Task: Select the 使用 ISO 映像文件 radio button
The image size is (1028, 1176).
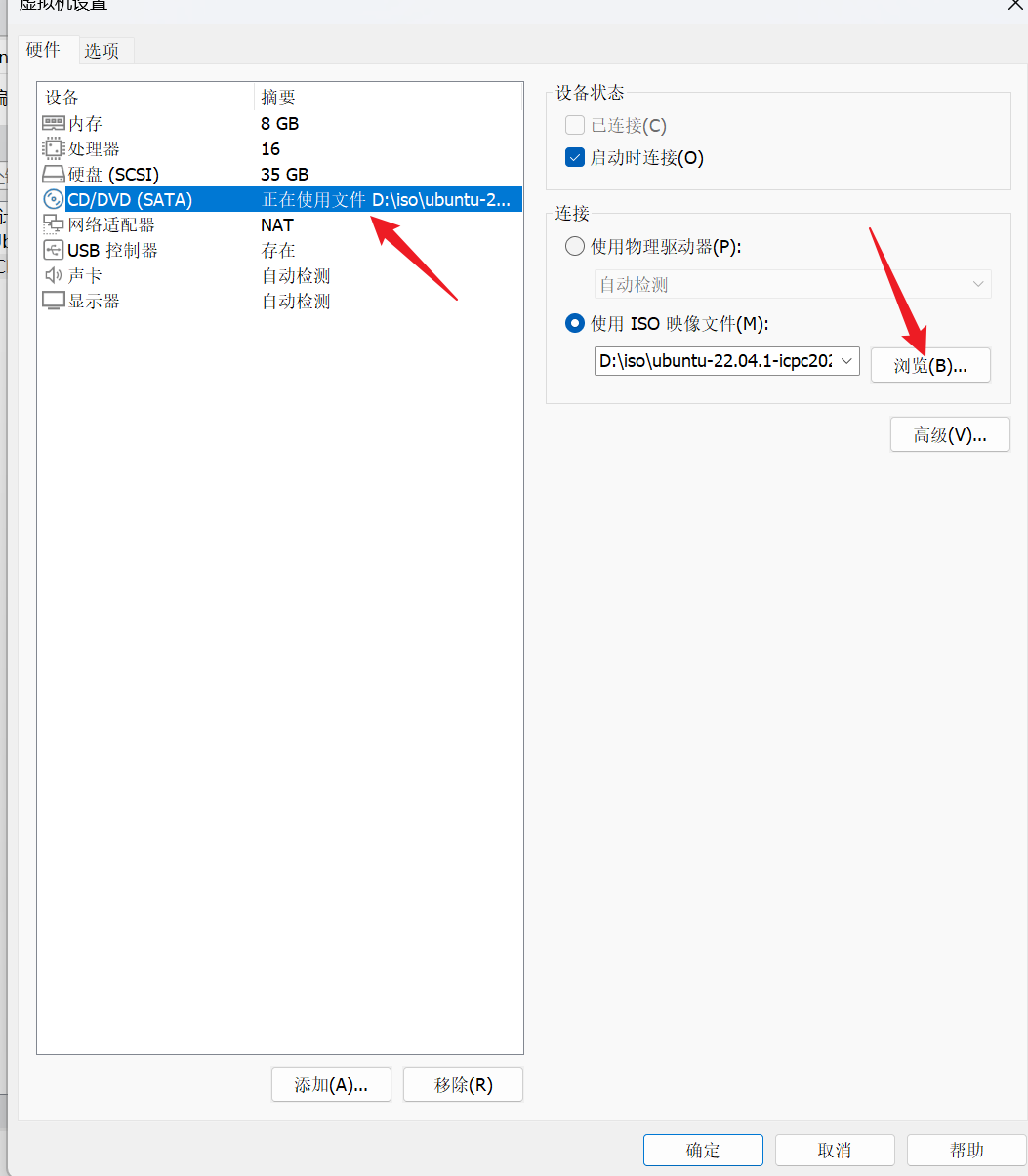Action: (x=575, y=323)
